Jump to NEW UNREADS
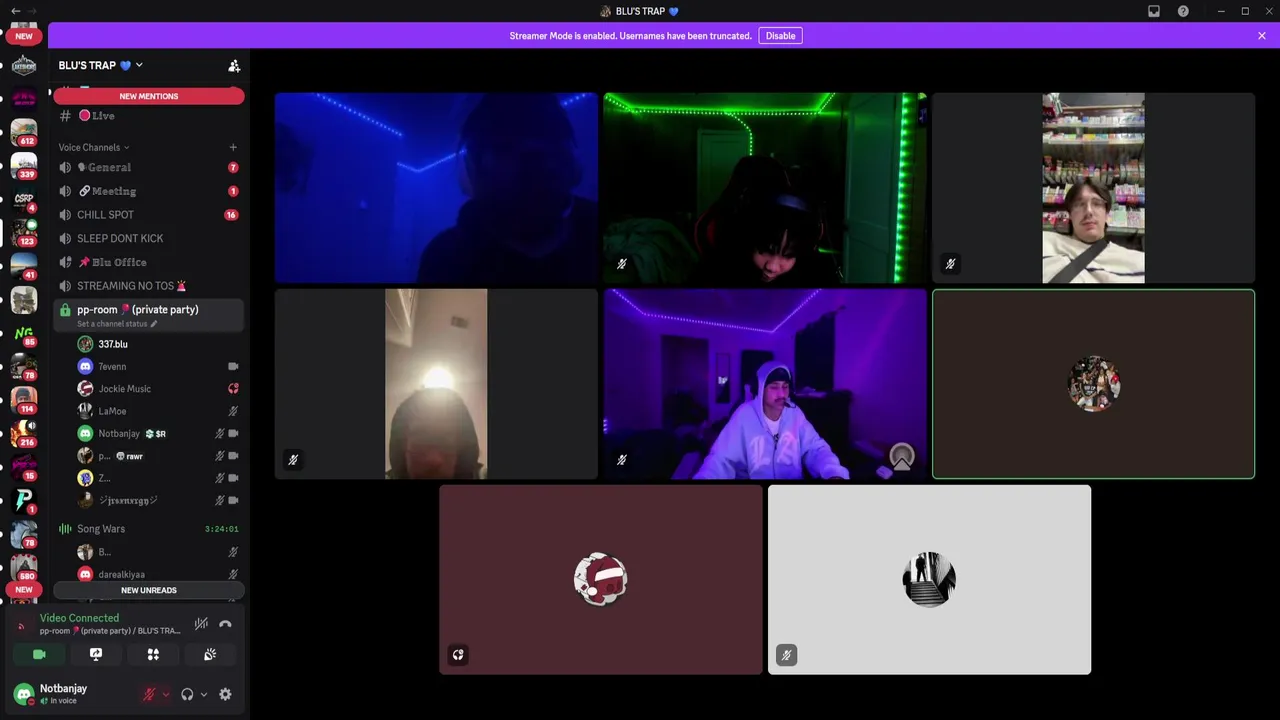This screenshot has height=720, width=1280. pyautogui.click(x=148, y=590)
